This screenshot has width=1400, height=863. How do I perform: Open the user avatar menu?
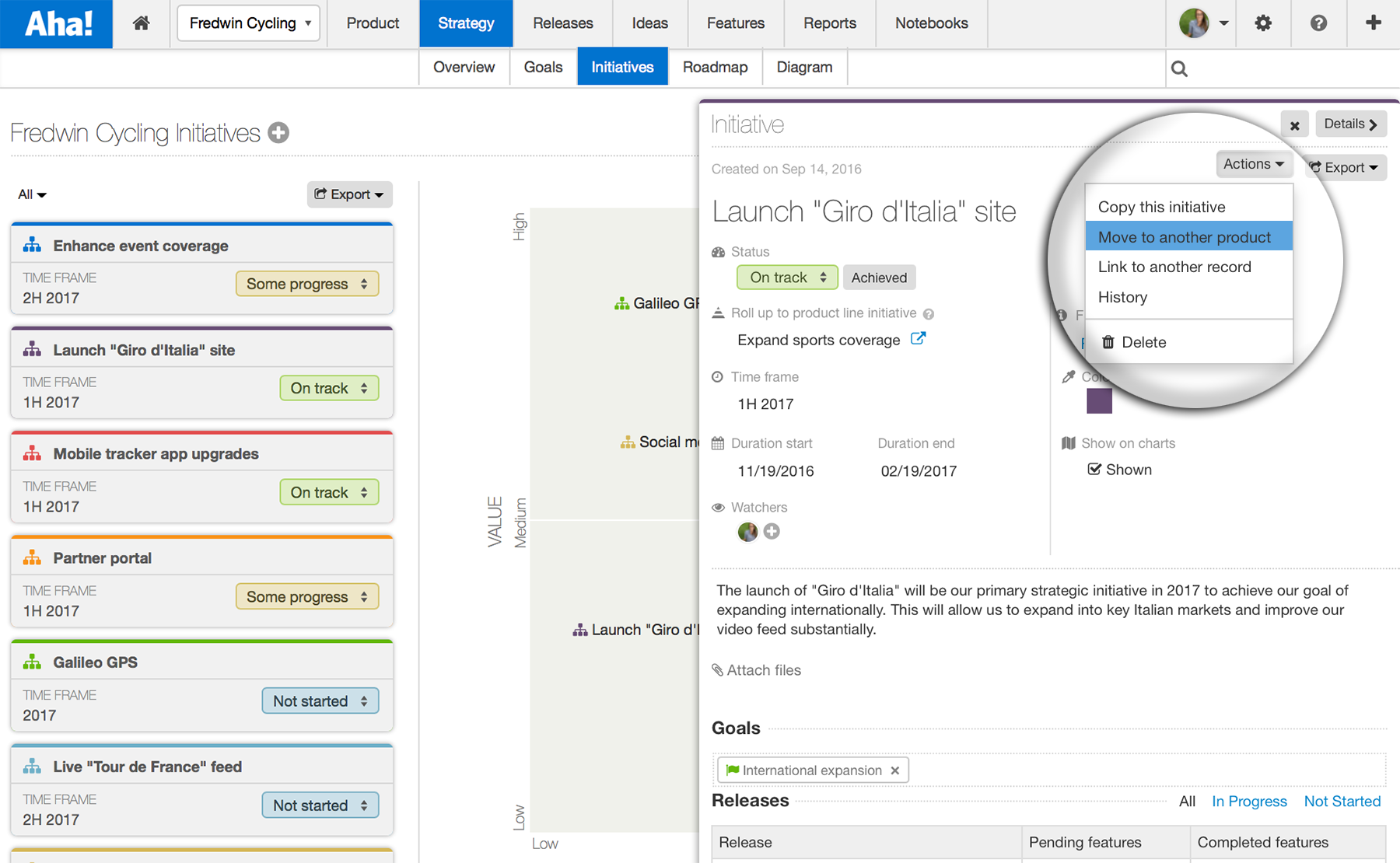point(1203,23)
